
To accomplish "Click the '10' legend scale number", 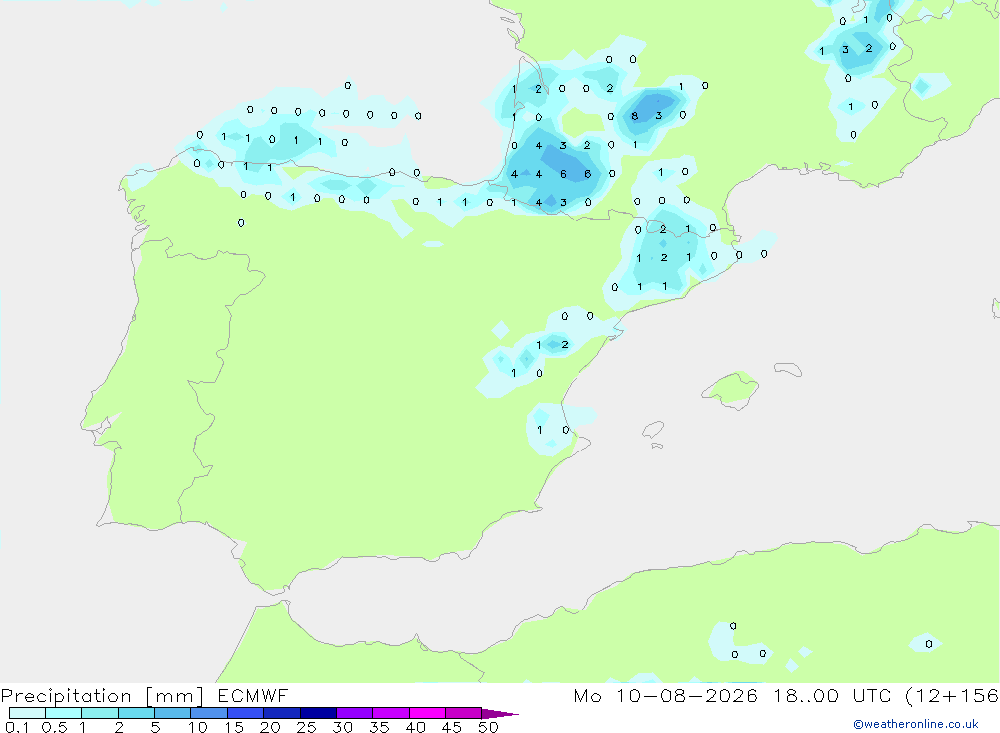I will click(x=198, y=727).
